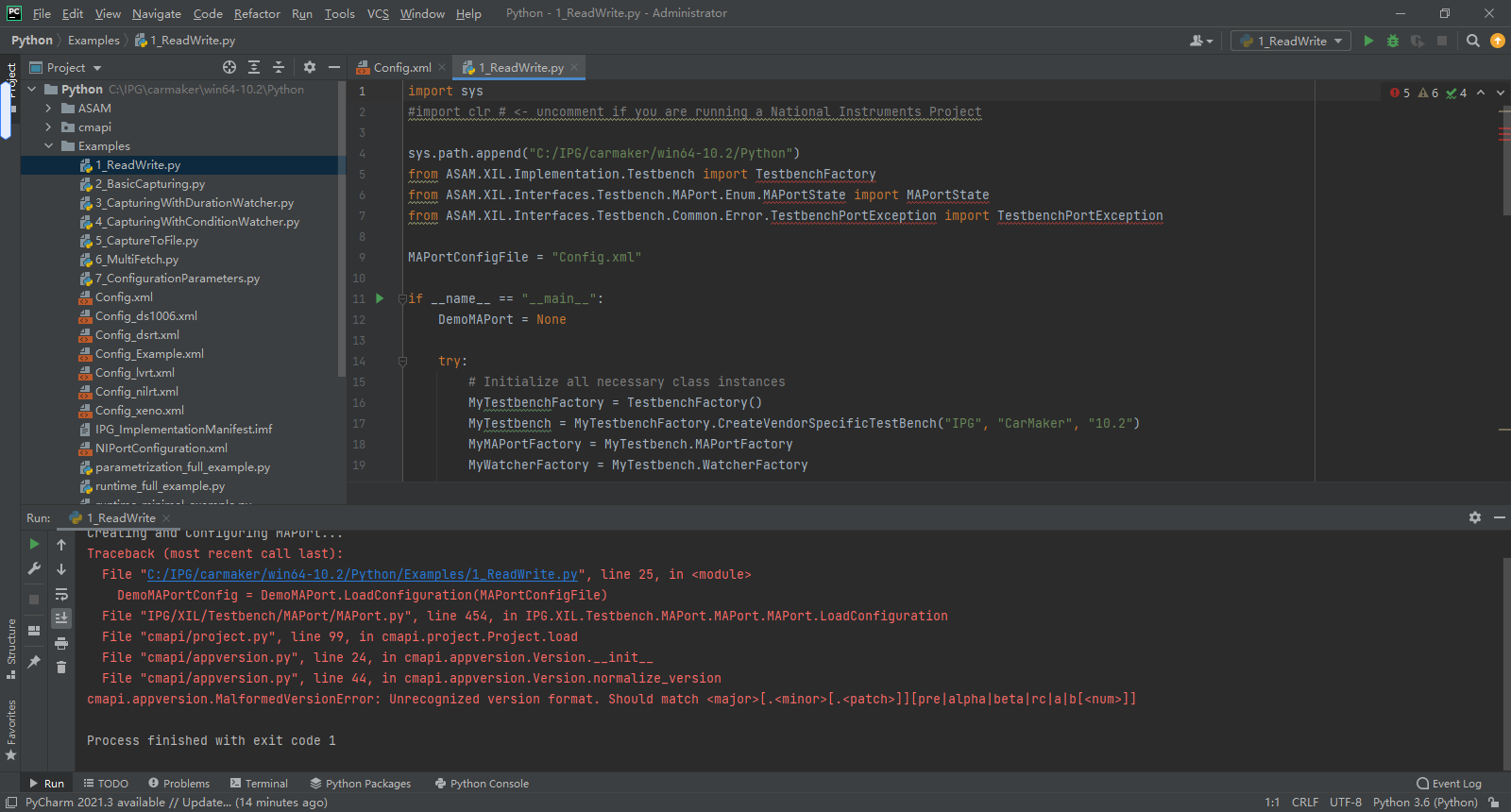
Task: Edit run configuration wrench icon
Action: point(34,568)
